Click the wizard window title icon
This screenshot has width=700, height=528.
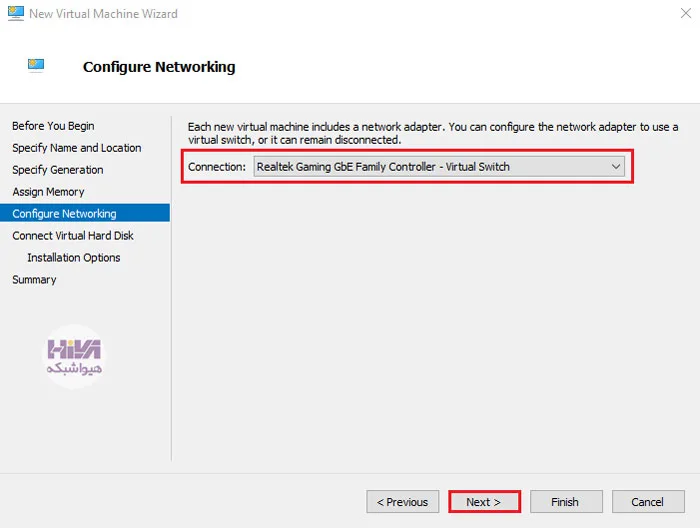[x=16, y=13]
